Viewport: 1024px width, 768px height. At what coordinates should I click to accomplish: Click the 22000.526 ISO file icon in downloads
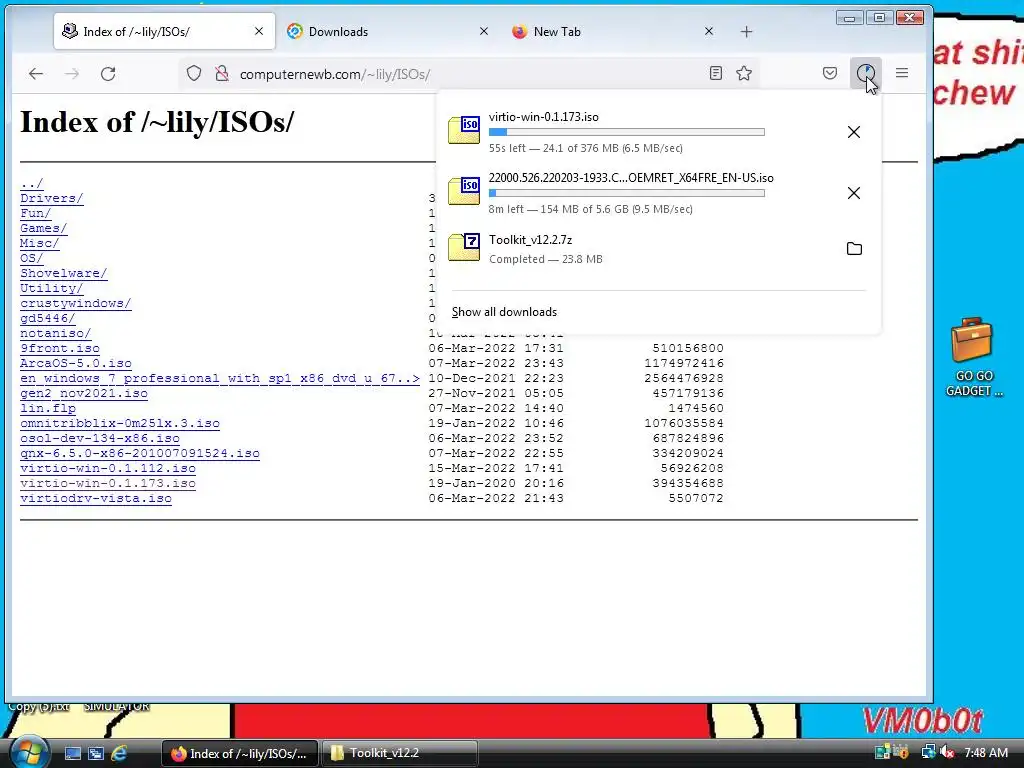tap(464, 191)
